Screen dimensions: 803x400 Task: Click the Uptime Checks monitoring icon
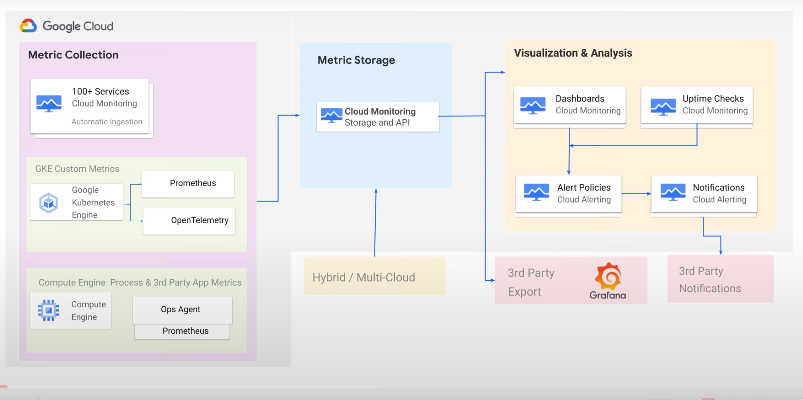tap(662, 106)
